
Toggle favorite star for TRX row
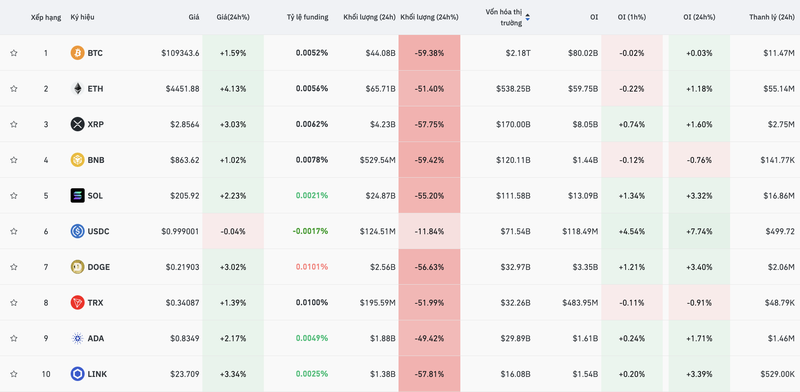pyautogui.click(x=14, y=303)
